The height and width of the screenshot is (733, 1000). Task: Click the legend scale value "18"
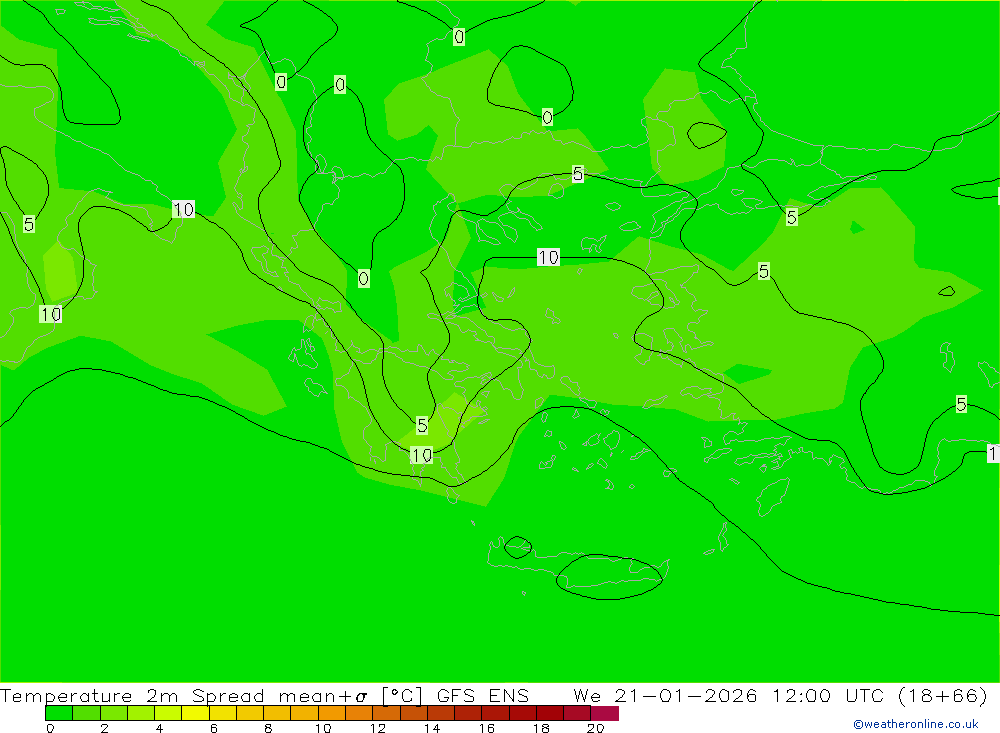pos(541,728)
